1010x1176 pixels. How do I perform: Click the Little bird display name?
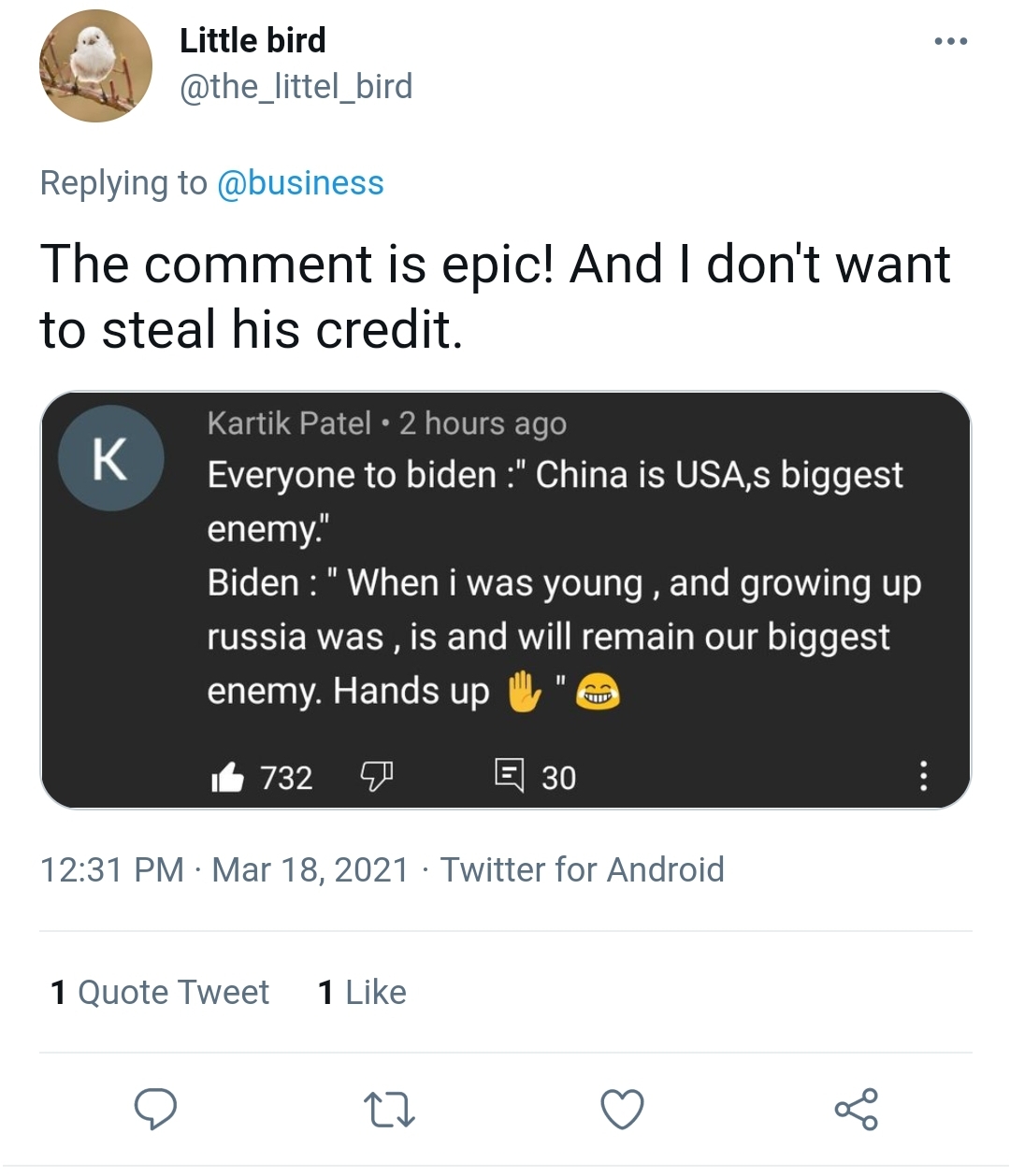tap(252, 40)
